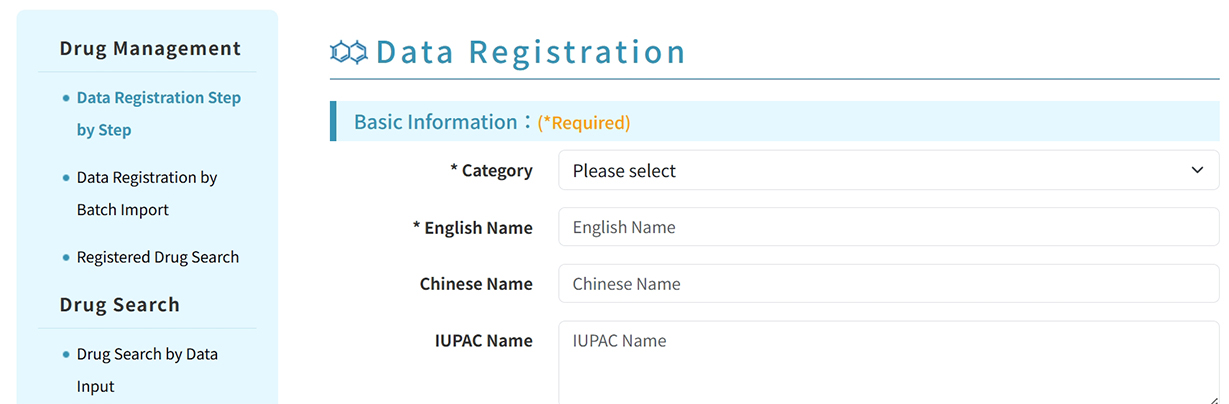This screenshot has height=404, width=1229.
Task: Go to Data Registration by Batch Import
Action: click(x=147, y=194)
